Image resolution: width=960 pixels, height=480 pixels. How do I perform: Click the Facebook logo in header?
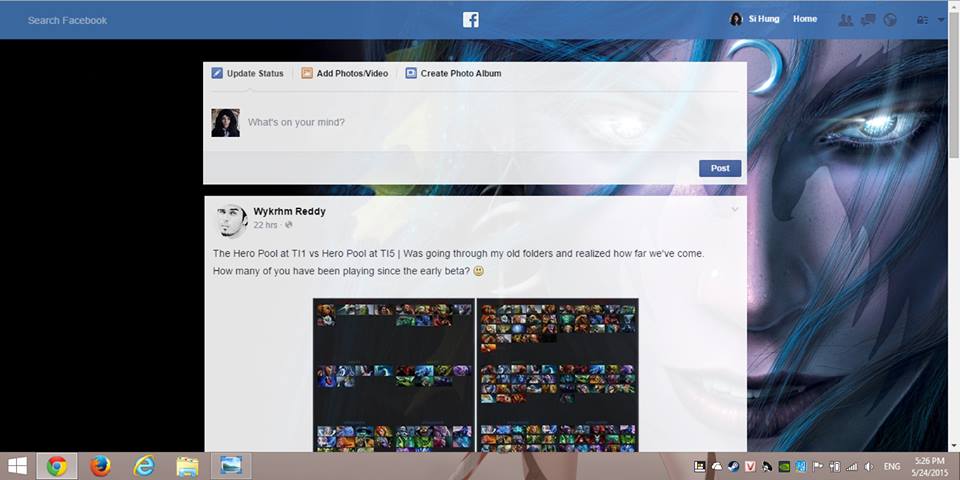[470, 20]
